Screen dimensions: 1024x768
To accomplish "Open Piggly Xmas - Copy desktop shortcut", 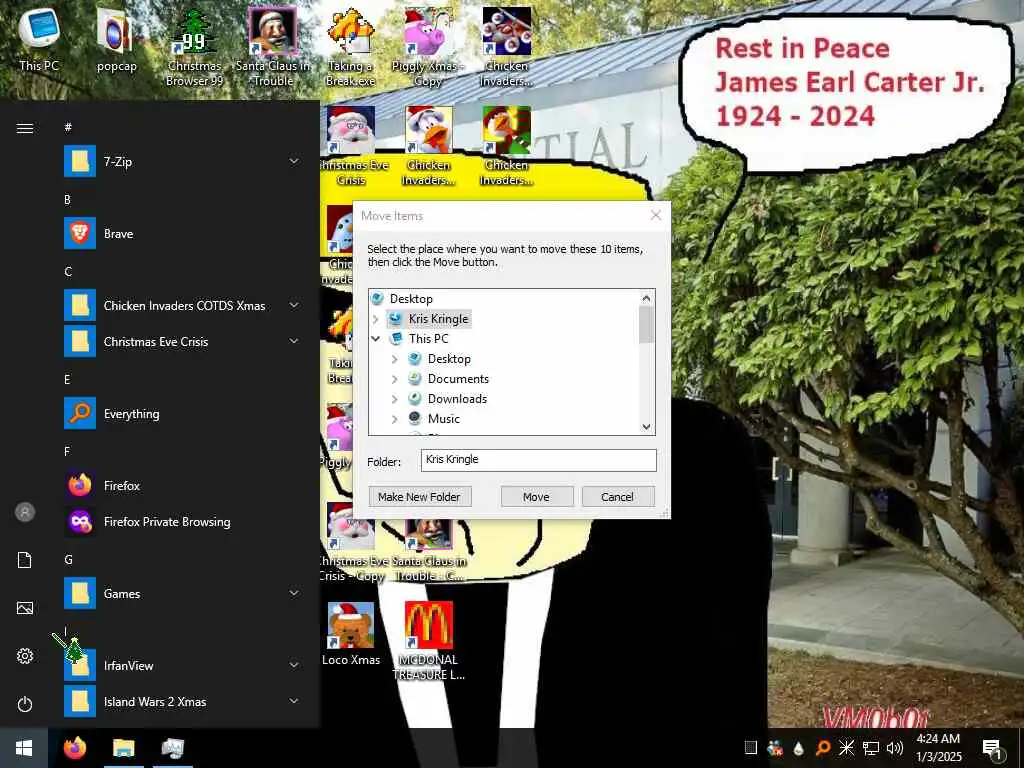I will coord(428,47).
